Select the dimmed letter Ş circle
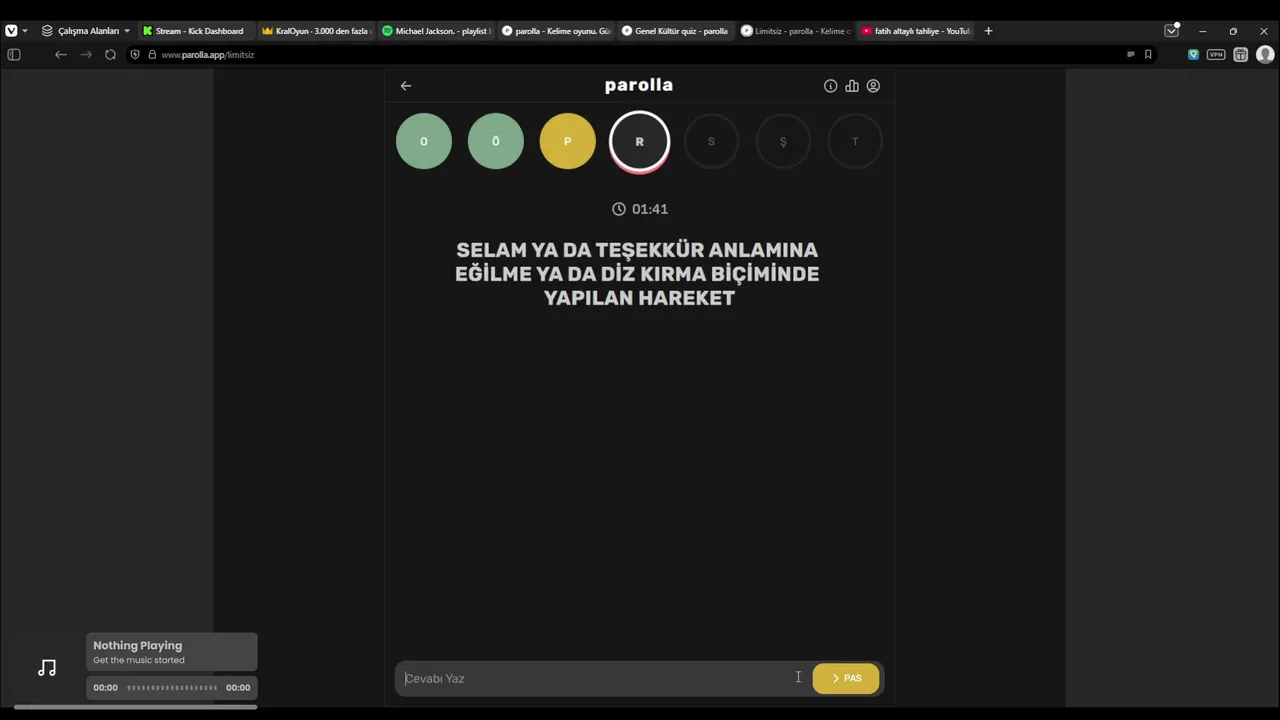Viewport: 1280px width, 720px height. pos(783,141)
